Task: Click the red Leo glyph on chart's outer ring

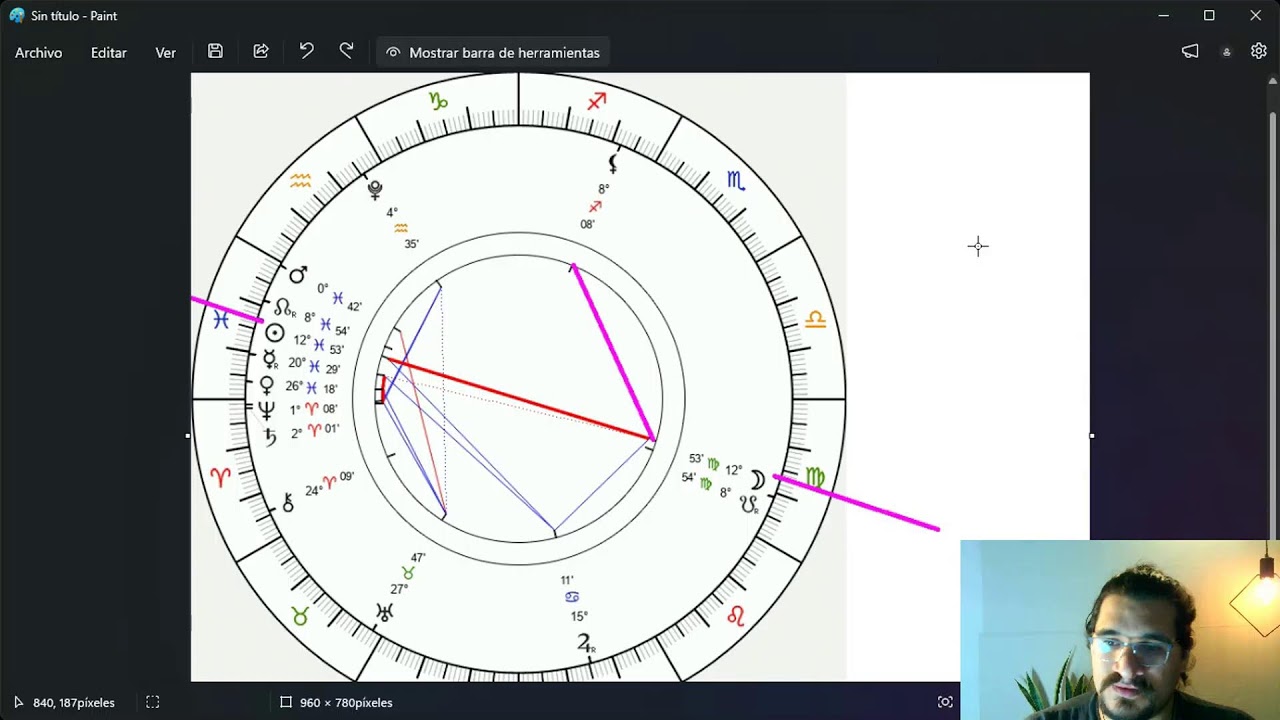Action: [736, 616]
